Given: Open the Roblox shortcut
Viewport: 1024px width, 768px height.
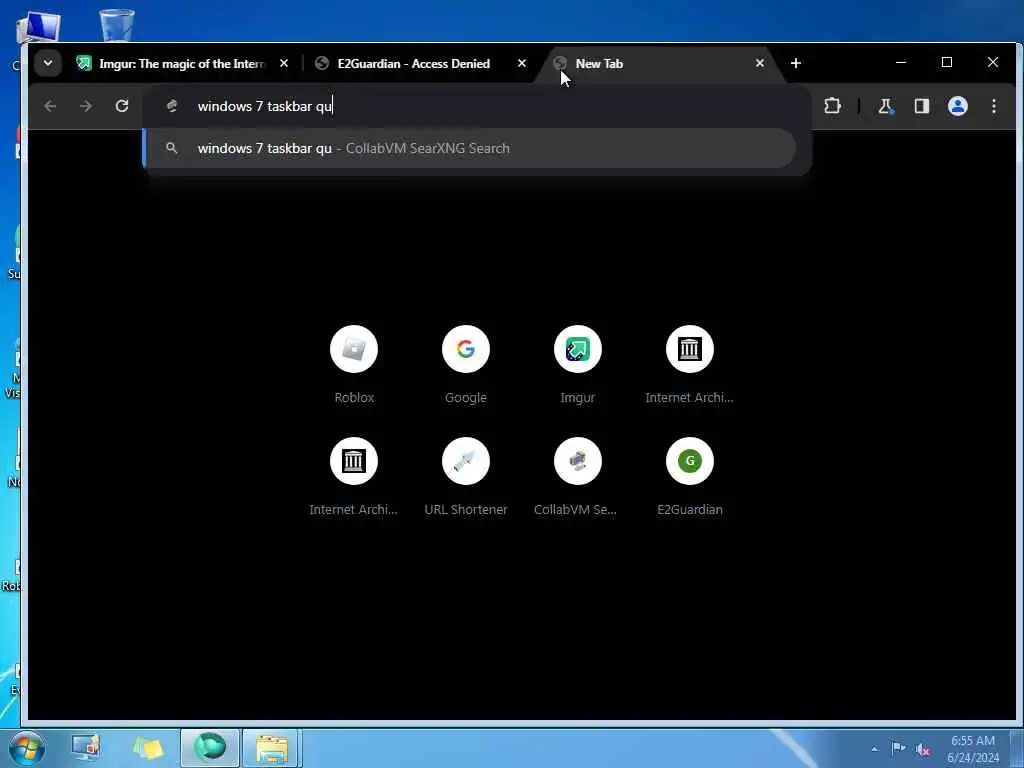Looking at the screenshot, I should point(354,349).
